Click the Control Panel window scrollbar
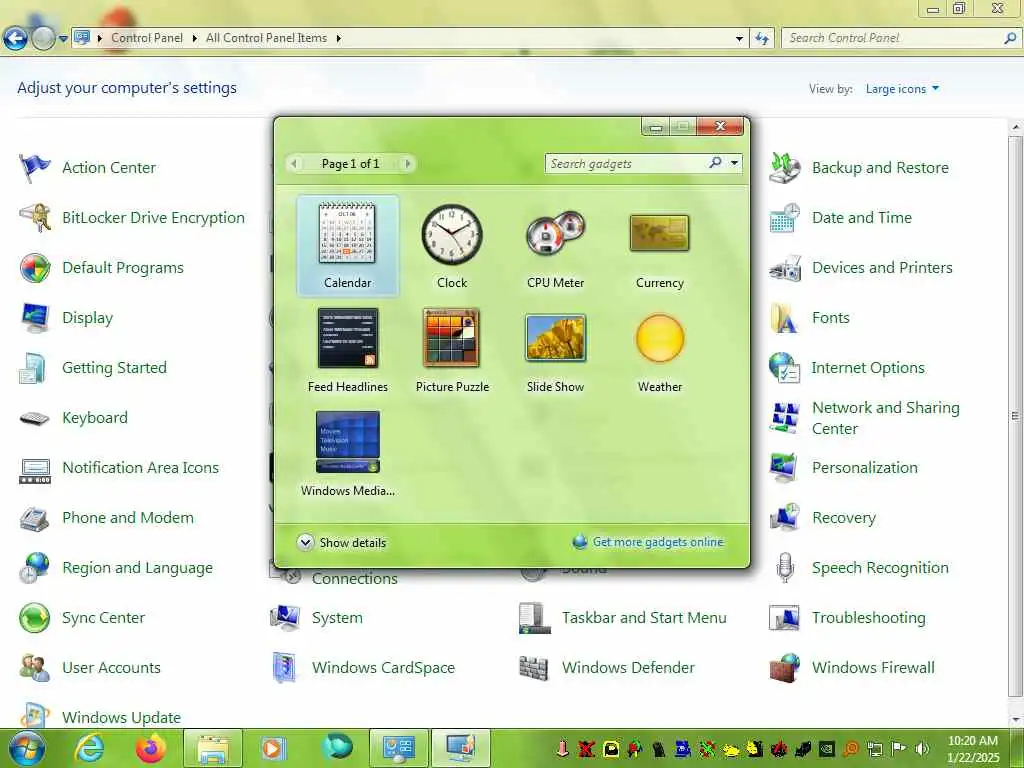 (x=1015, y=416)
